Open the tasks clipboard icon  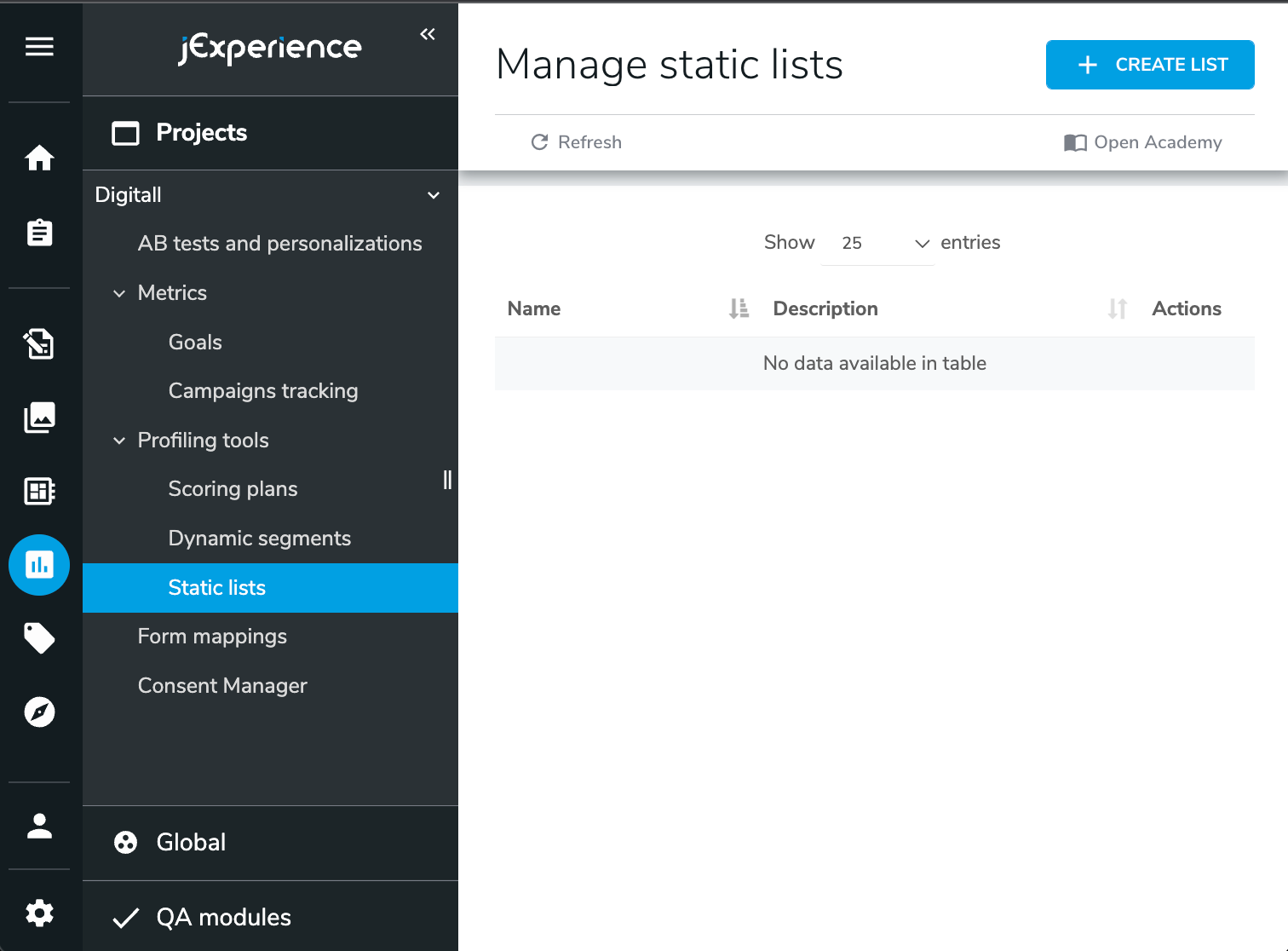click(x=39, y=232)
